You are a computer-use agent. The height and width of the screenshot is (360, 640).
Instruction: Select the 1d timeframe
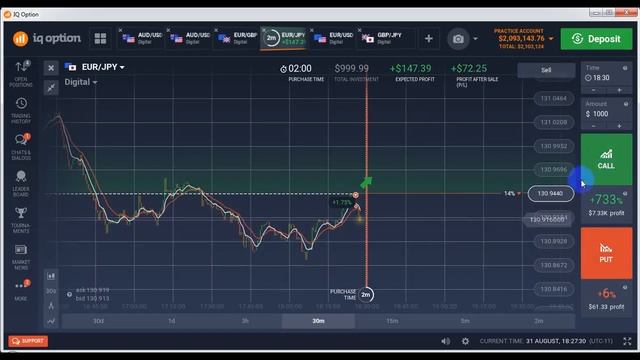click(x=171, y=321)
